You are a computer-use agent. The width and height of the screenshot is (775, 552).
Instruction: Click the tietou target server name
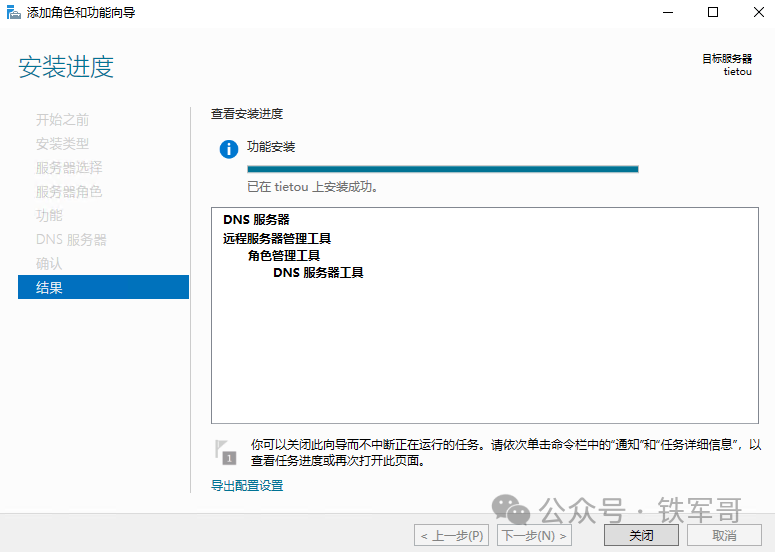pyautogui.click(x=737, y=72)
